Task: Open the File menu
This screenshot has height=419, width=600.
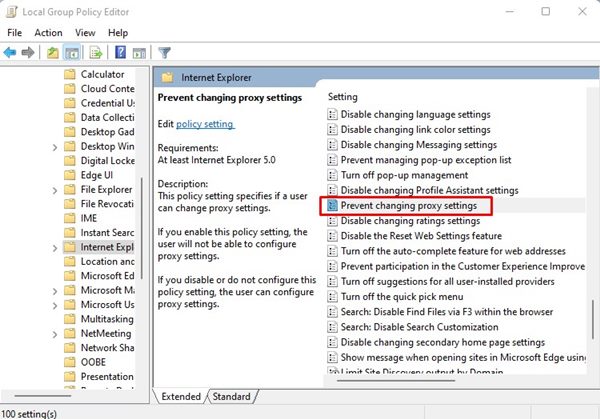Action: point(15,33)
